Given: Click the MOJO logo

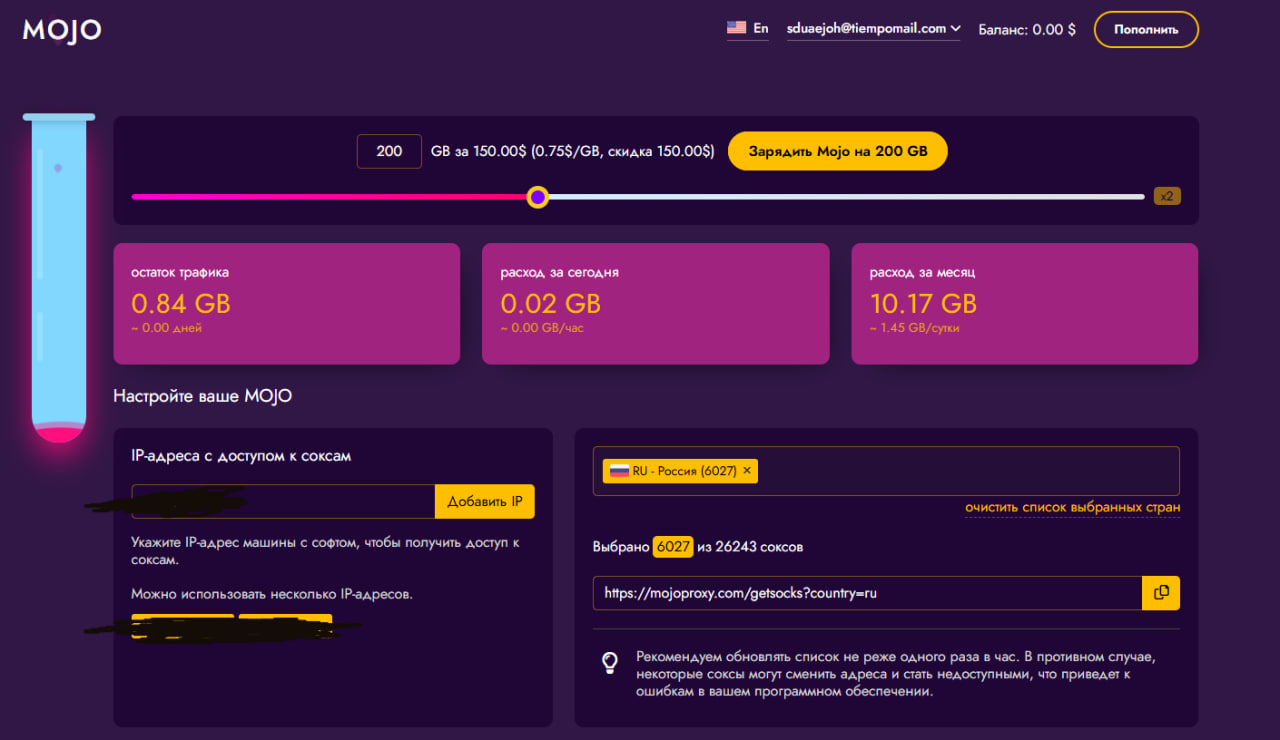Looking at the screenshot, I should [62, 30].
